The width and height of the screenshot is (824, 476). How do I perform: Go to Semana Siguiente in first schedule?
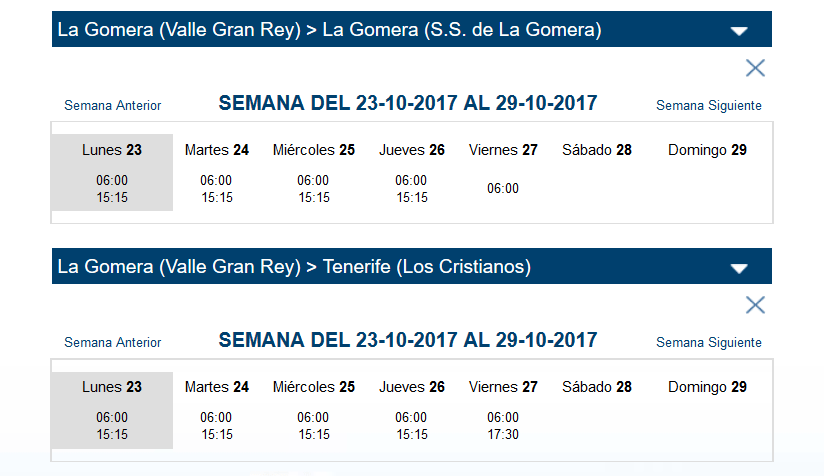708,106
